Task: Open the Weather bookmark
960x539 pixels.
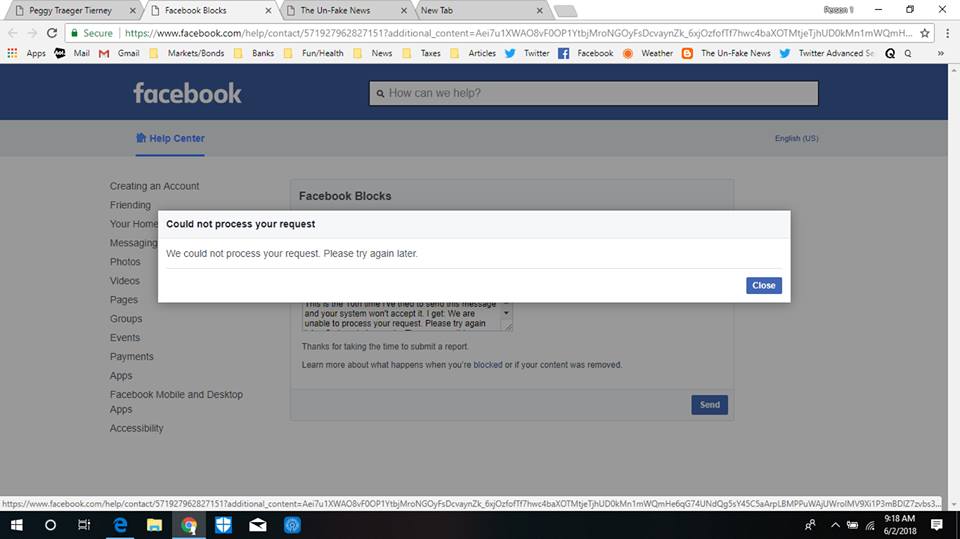Action: [648, 53]
